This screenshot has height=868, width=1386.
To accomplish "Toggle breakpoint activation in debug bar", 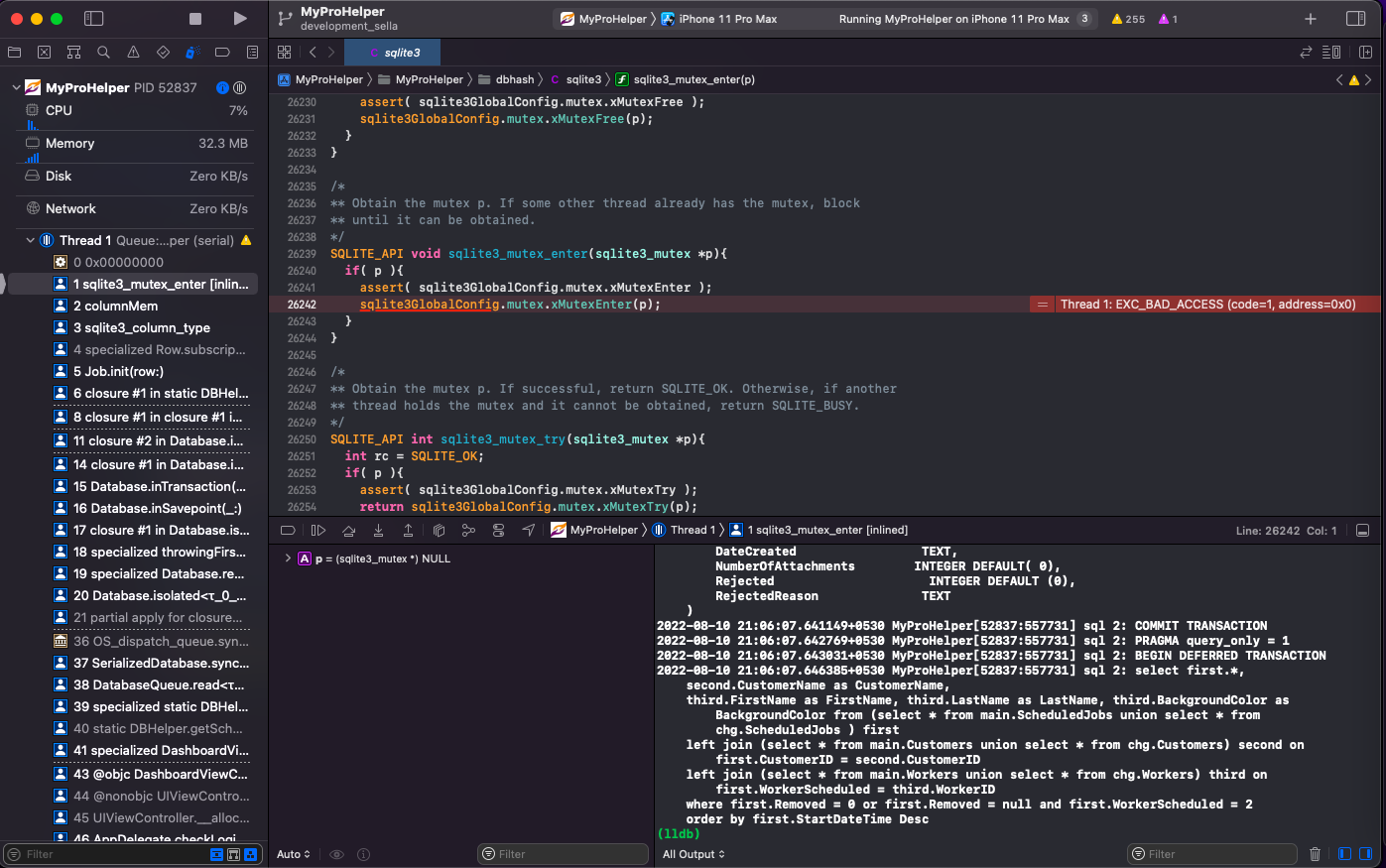I will (288, 530).
